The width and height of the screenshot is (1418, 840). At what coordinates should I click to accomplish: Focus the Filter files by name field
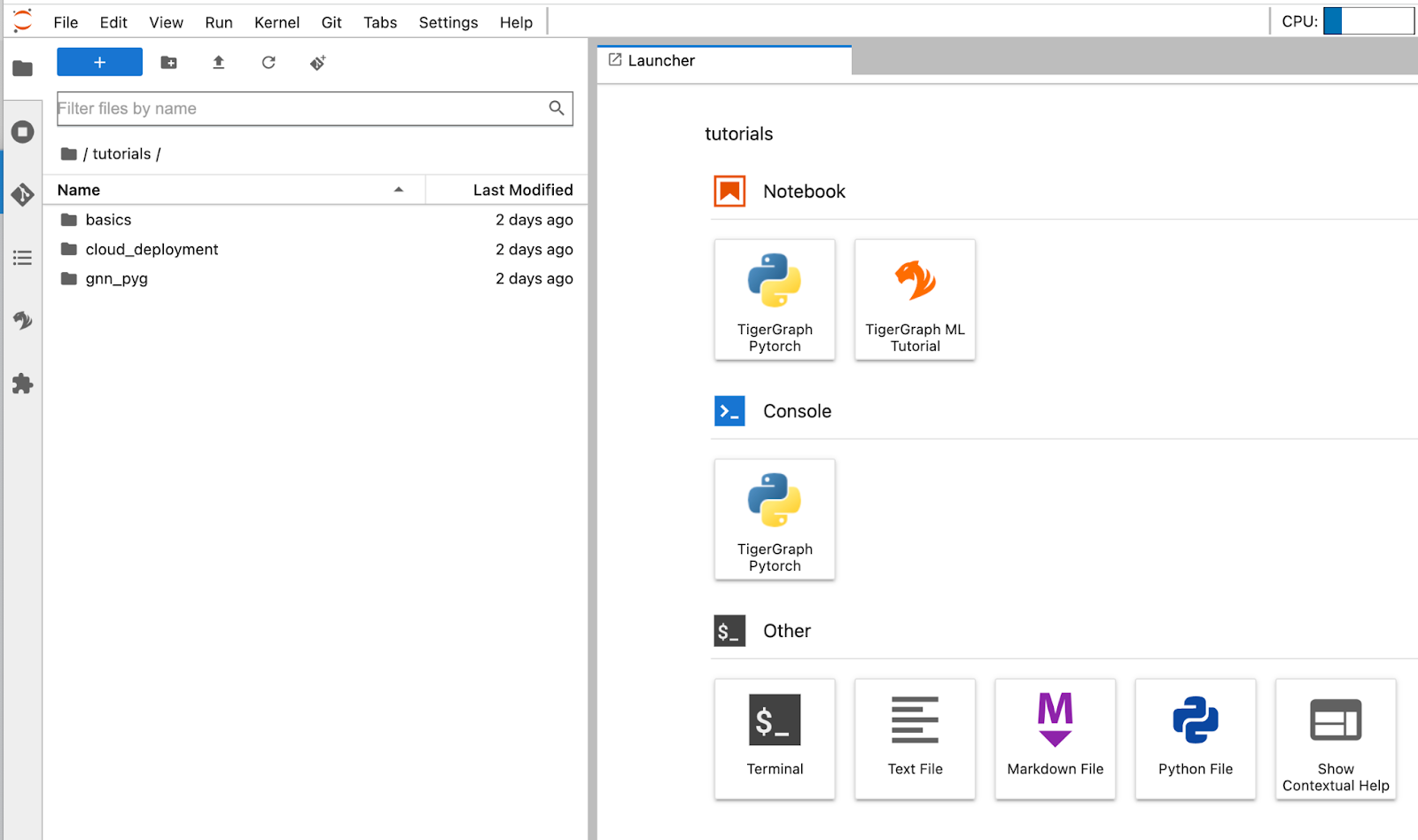pos(315,108)
